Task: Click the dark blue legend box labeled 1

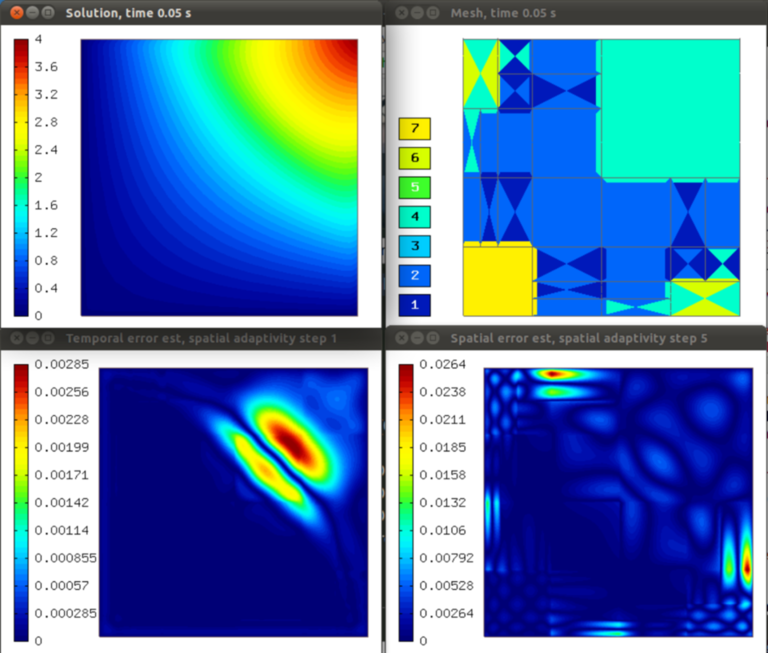Action: (x=414, y=303)
